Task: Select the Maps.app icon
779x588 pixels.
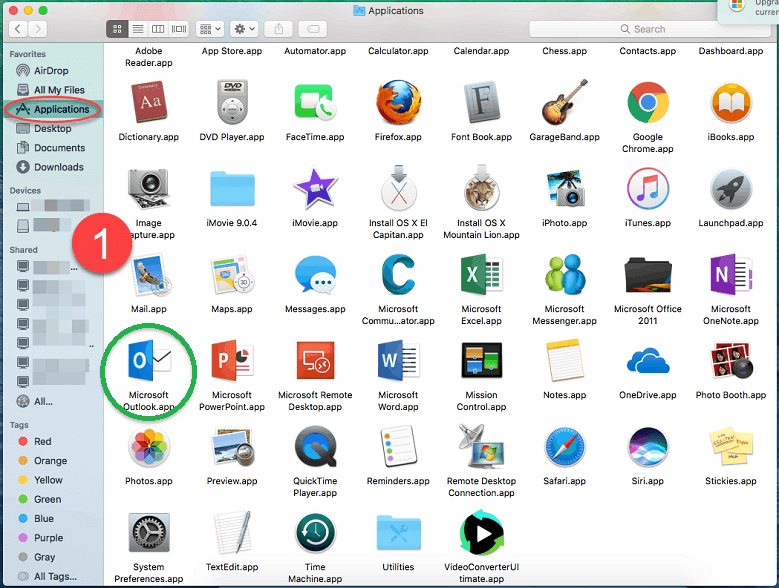Action: pyautogui.click(x=232, y=274)
